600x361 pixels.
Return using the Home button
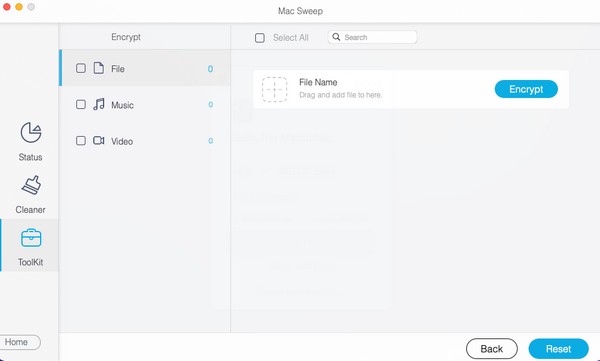coord(19,342)
